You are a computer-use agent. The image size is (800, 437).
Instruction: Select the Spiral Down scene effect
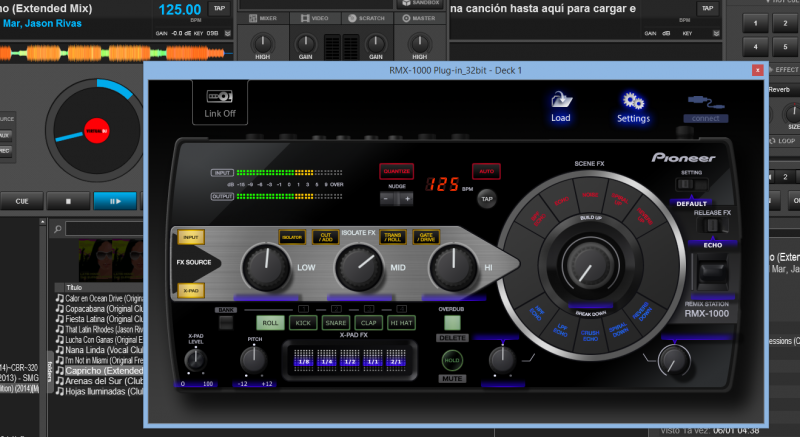pos(619,329)
